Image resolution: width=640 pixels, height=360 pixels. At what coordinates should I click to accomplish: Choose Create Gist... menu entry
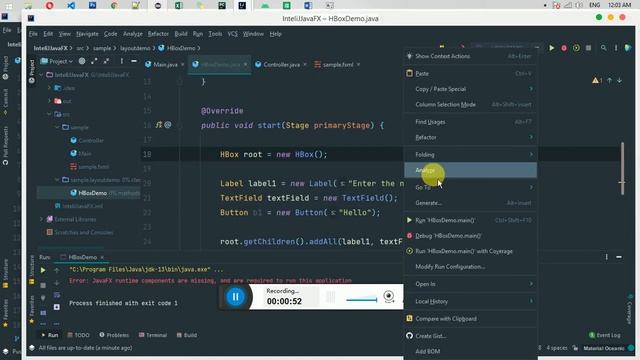[x=470, y=336]
